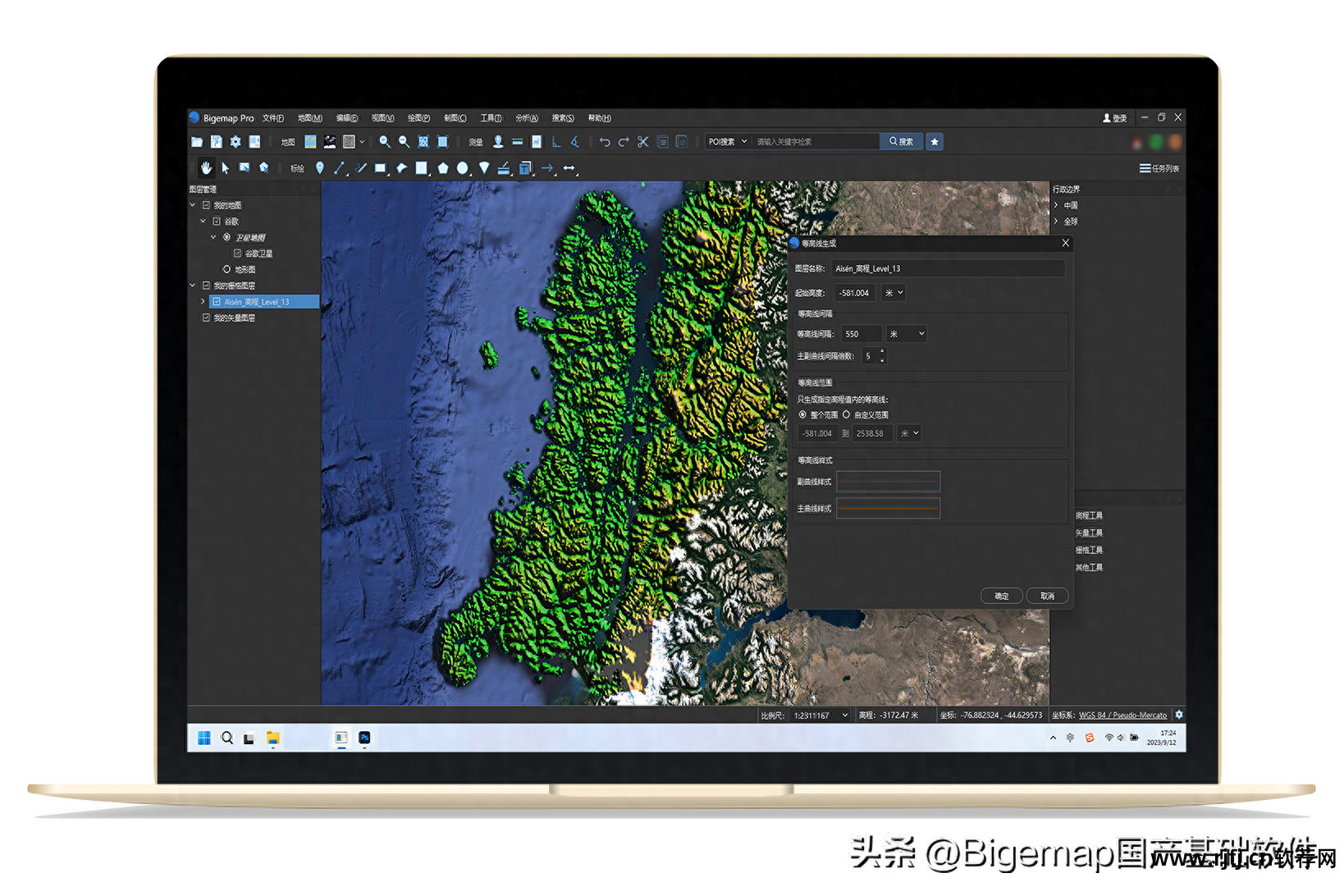Open the POI搜索 dropdown
This screenshot has width=1344, height=896.
coord(728,142)
